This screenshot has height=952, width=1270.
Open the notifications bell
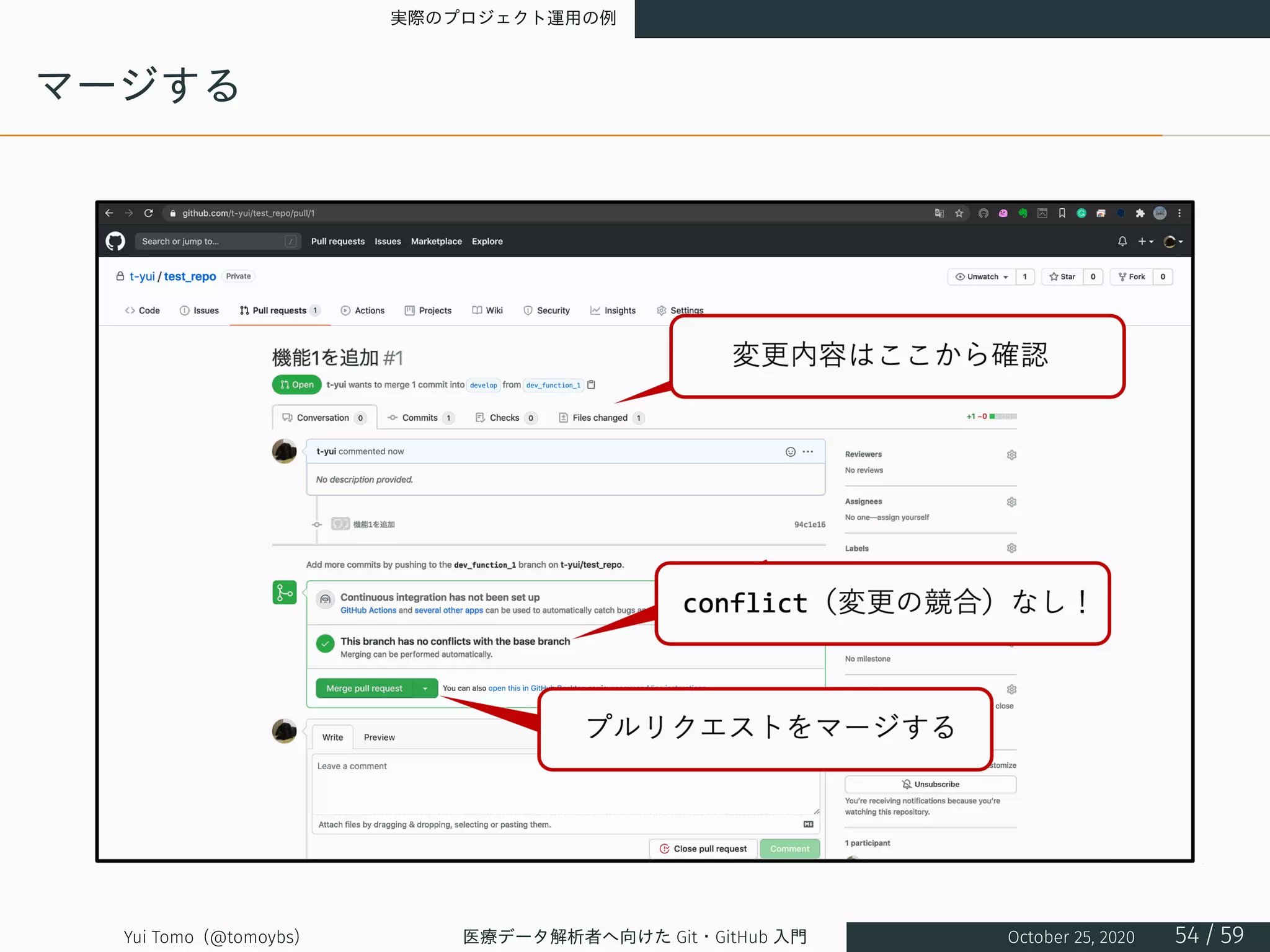pos(1122,241)
